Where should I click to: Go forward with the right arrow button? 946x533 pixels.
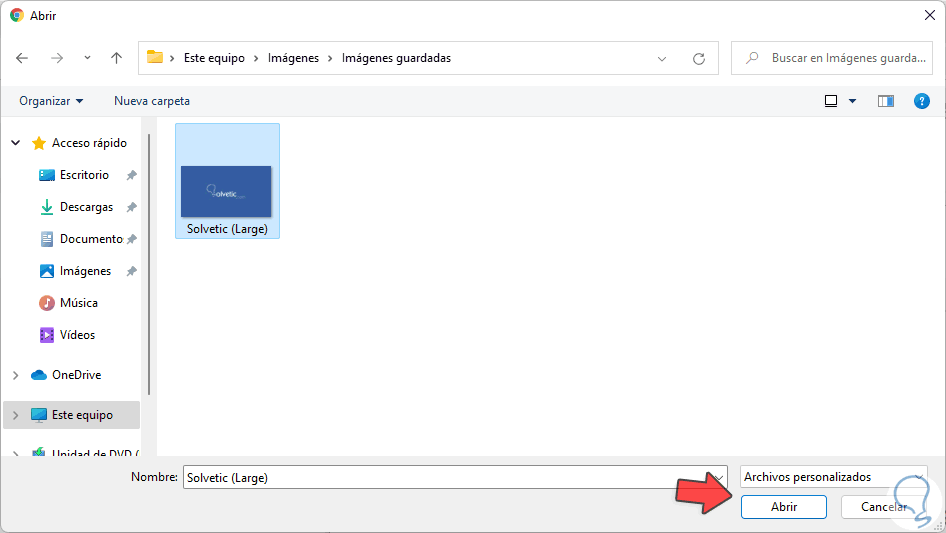57,58
